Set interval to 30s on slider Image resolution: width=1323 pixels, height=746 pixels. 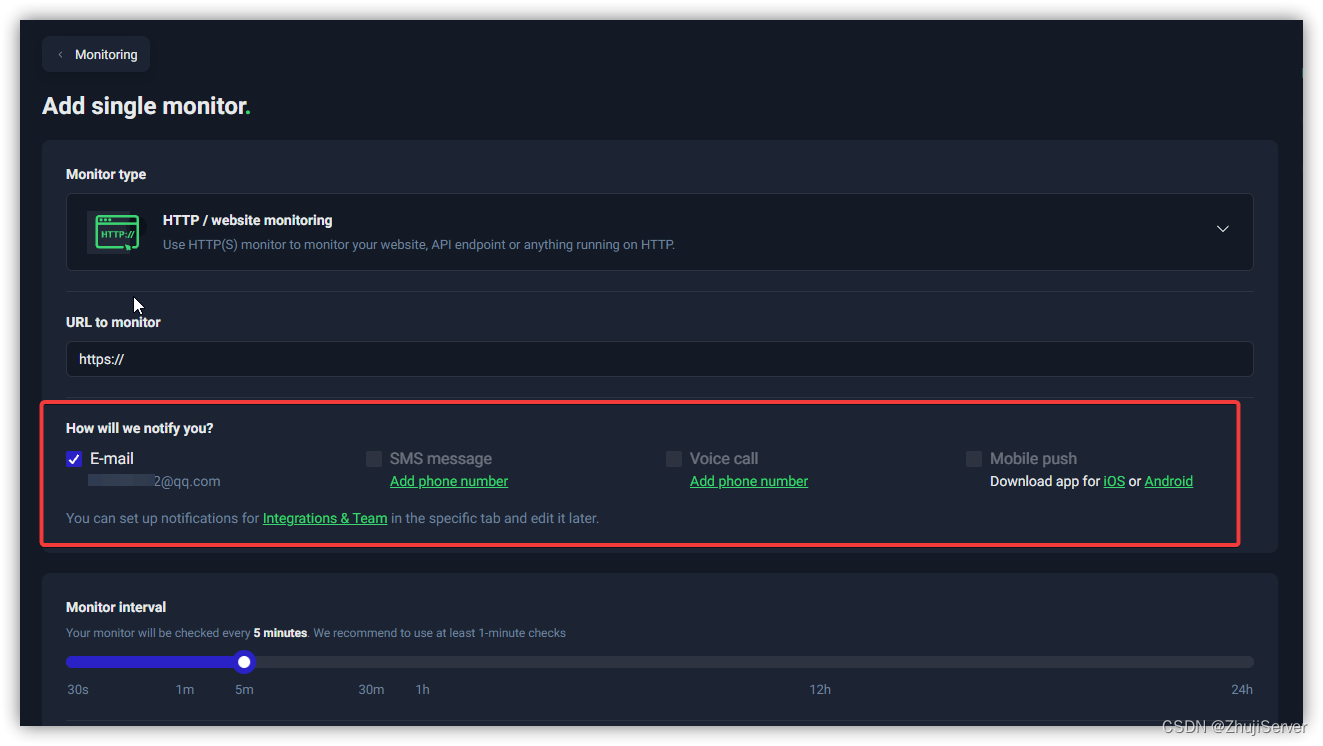click(77, 689)
